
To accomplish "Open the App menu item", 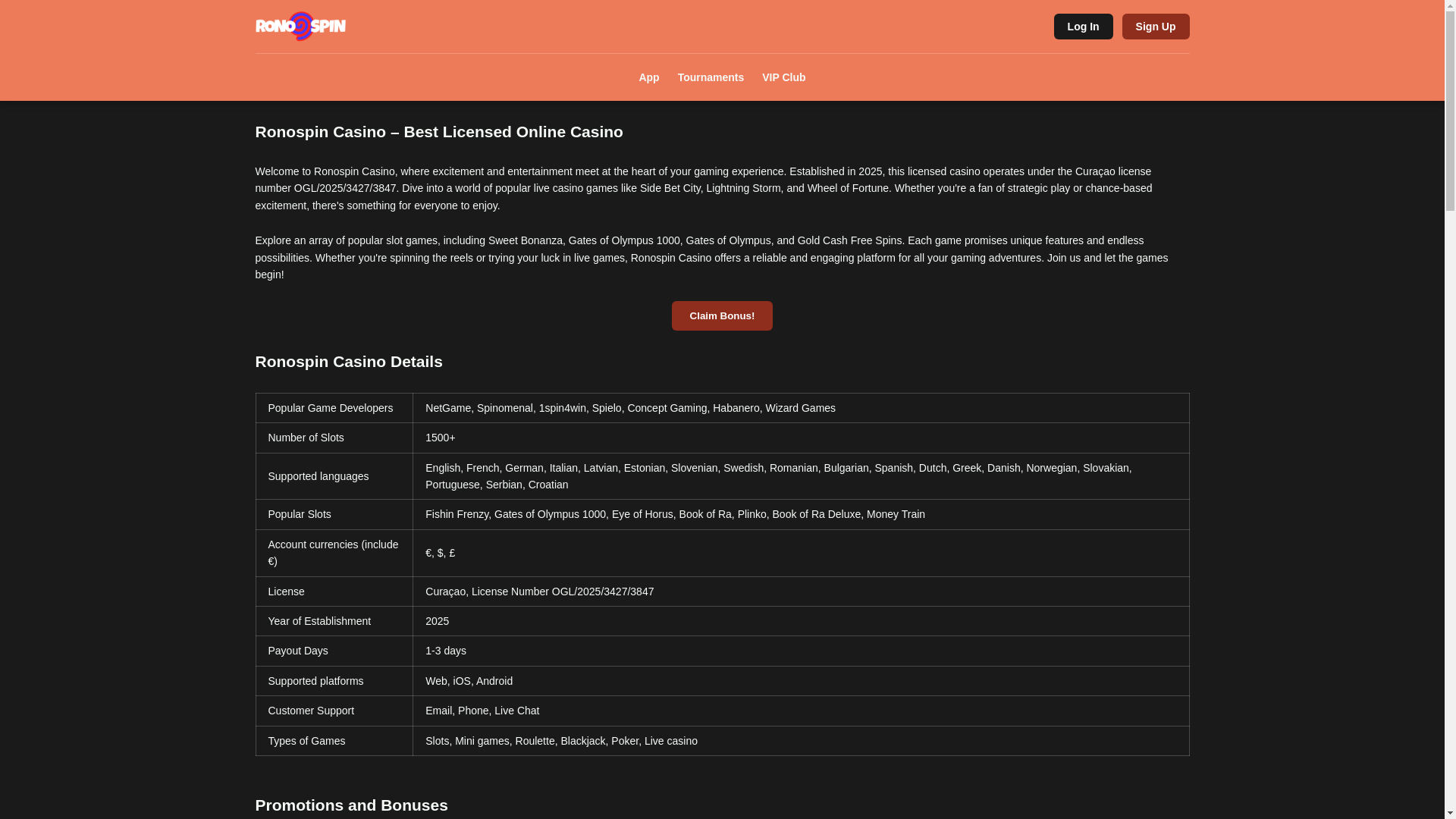I will click(x=648, y=77).
